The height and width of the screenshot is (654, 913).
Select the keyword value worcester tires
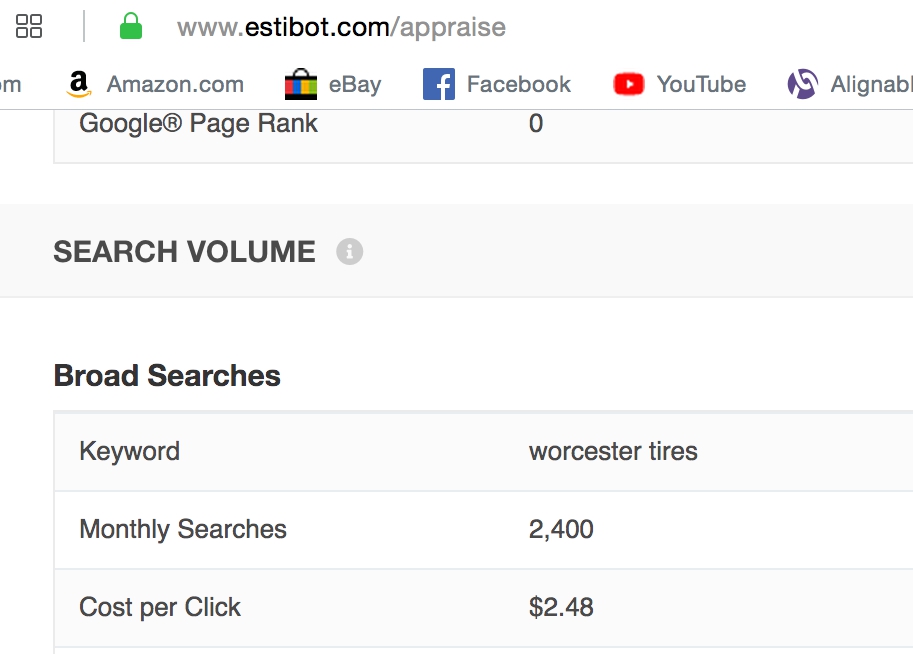613,451
